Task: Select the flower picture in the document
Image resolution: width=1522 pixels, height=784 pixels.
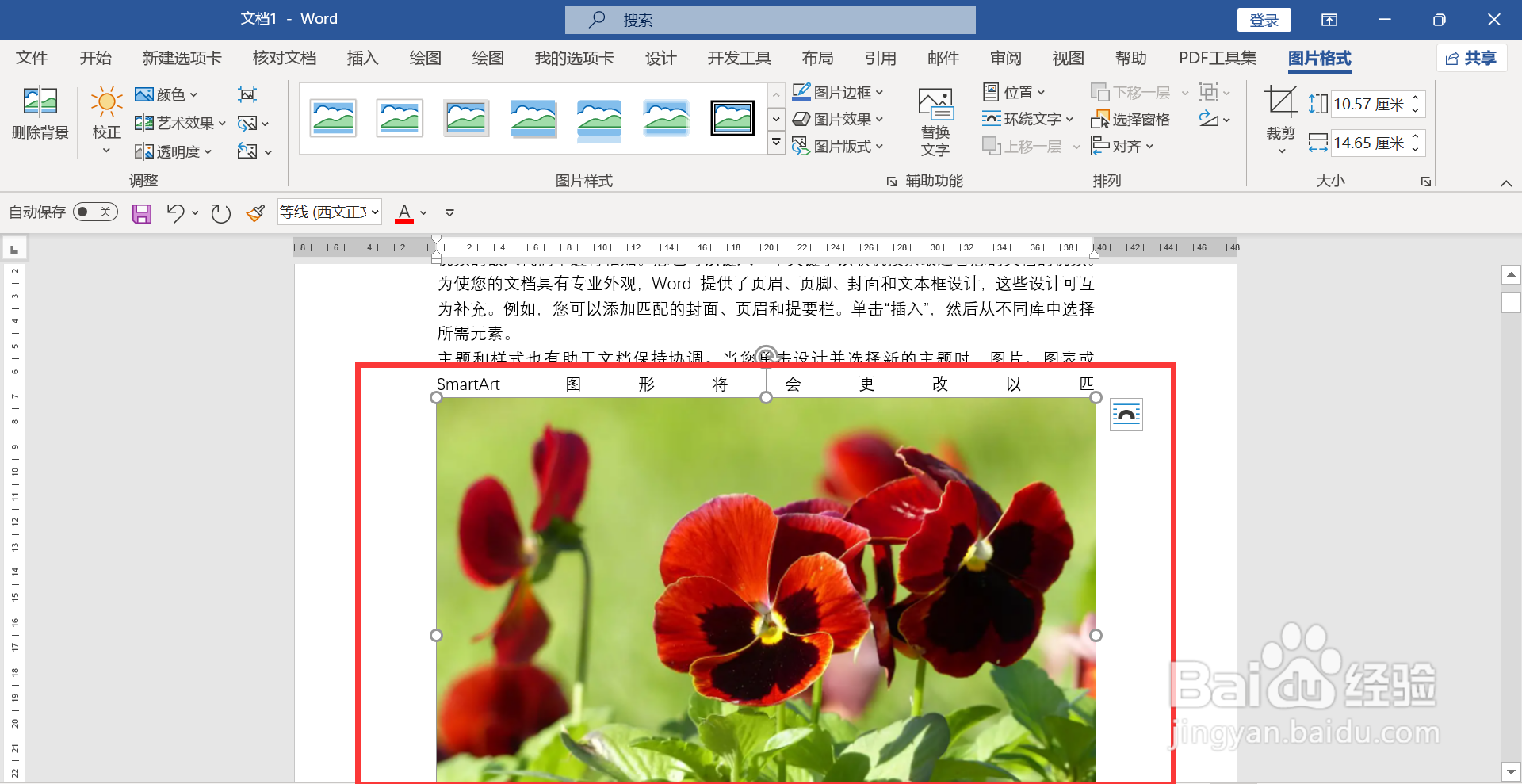Action: click(x=766, y=589)
